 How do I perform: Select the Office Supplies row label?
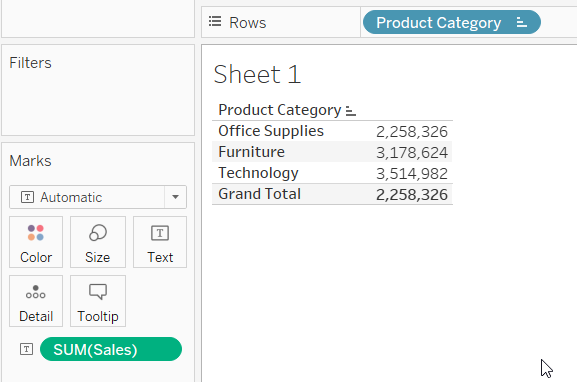[x=271, y=131]
